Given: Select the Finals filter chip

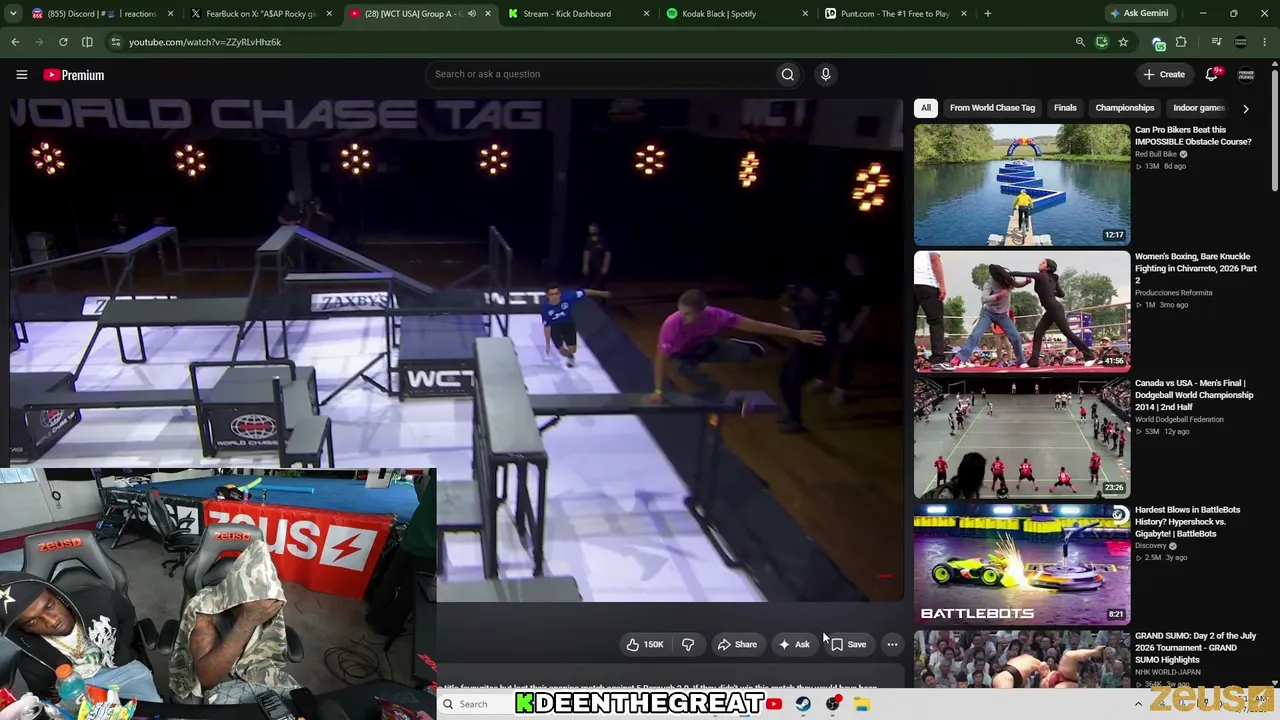Looking at the screenshot, I should 1065,108.
